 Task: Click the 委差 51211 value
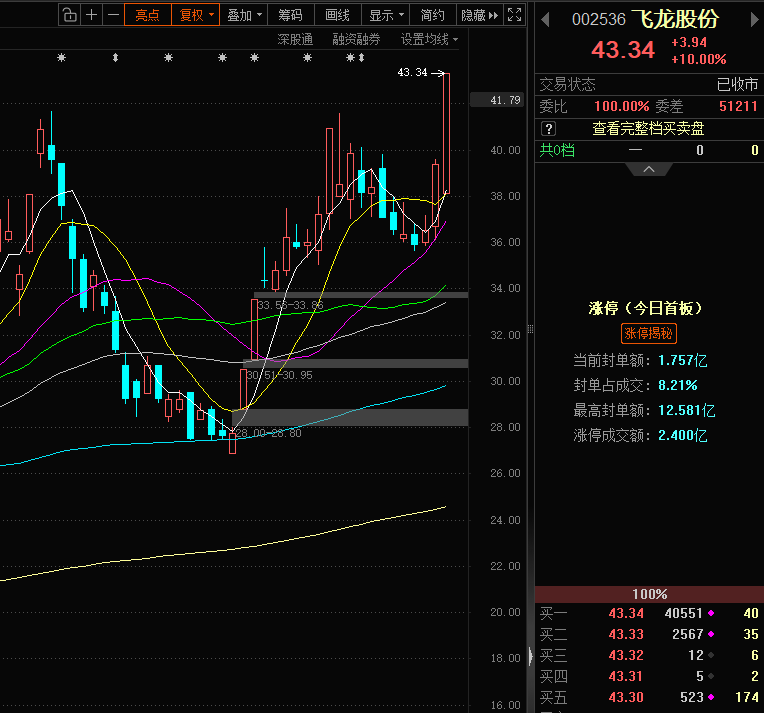[738, 106]
